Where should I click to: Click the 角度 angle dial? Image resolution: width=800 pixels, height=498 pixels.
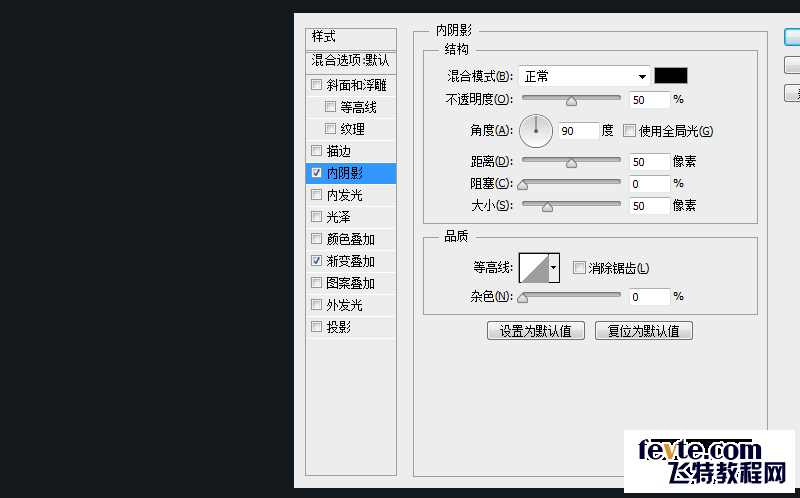pos(536,131)
